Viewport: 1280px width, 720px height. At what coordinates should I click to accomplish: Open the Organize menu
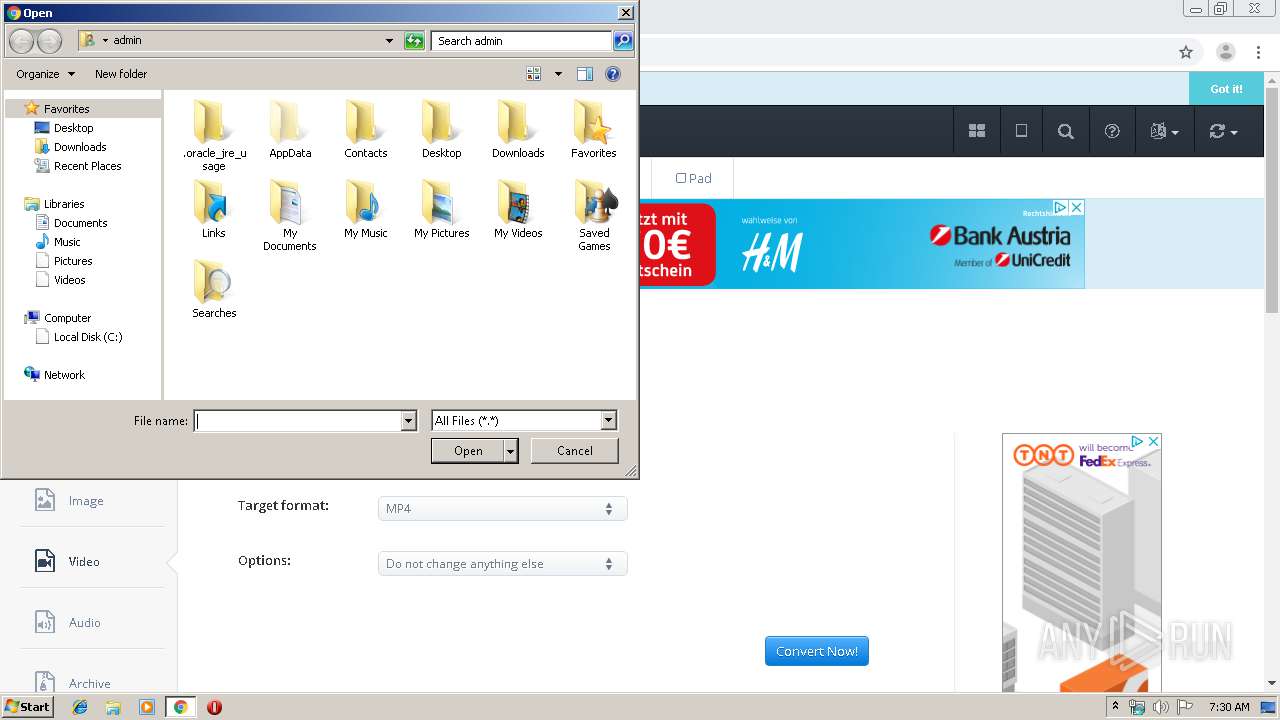click(x=45, y=74)
